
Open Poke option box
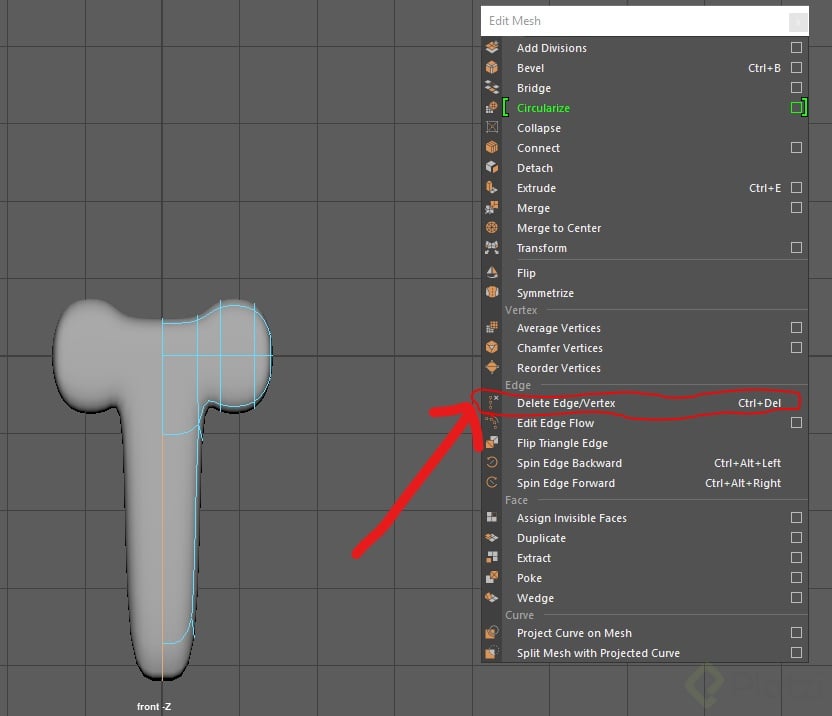796,577
